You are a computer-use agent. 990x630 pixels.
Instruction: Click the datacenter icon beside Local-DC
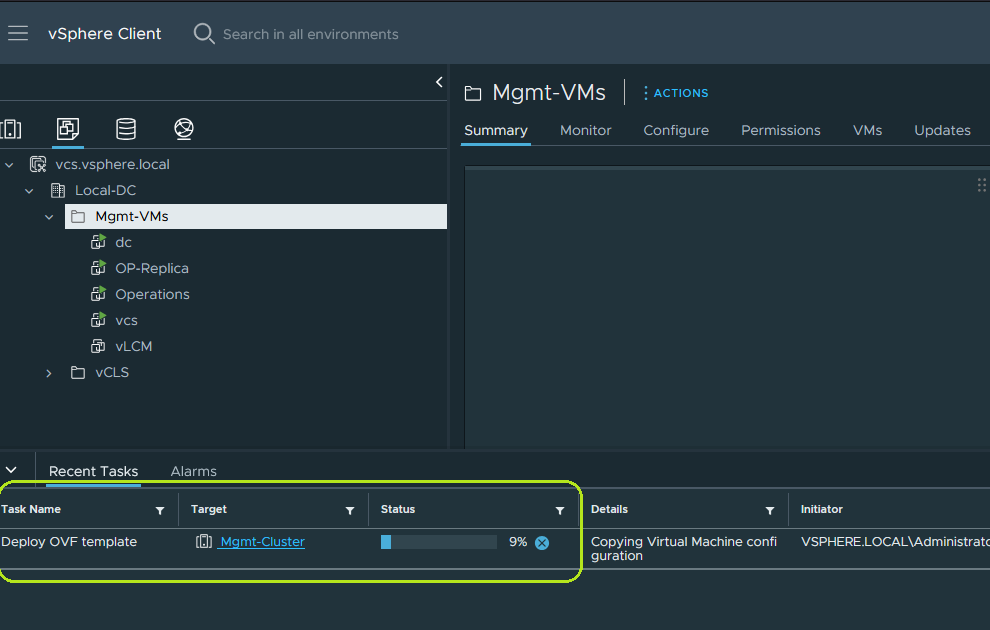pos(58,191)
